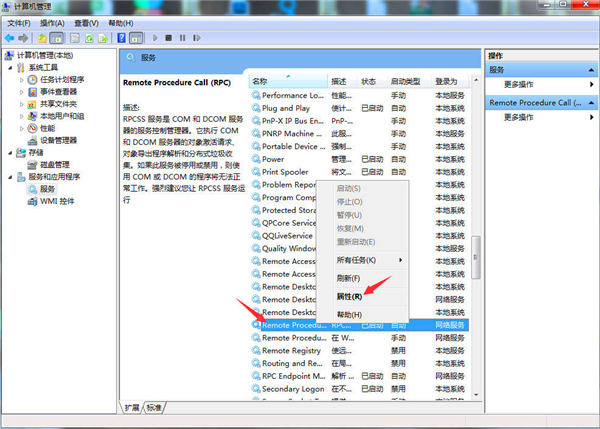
Task: Select 事件查看器 icon in tree
Action: 33,92
